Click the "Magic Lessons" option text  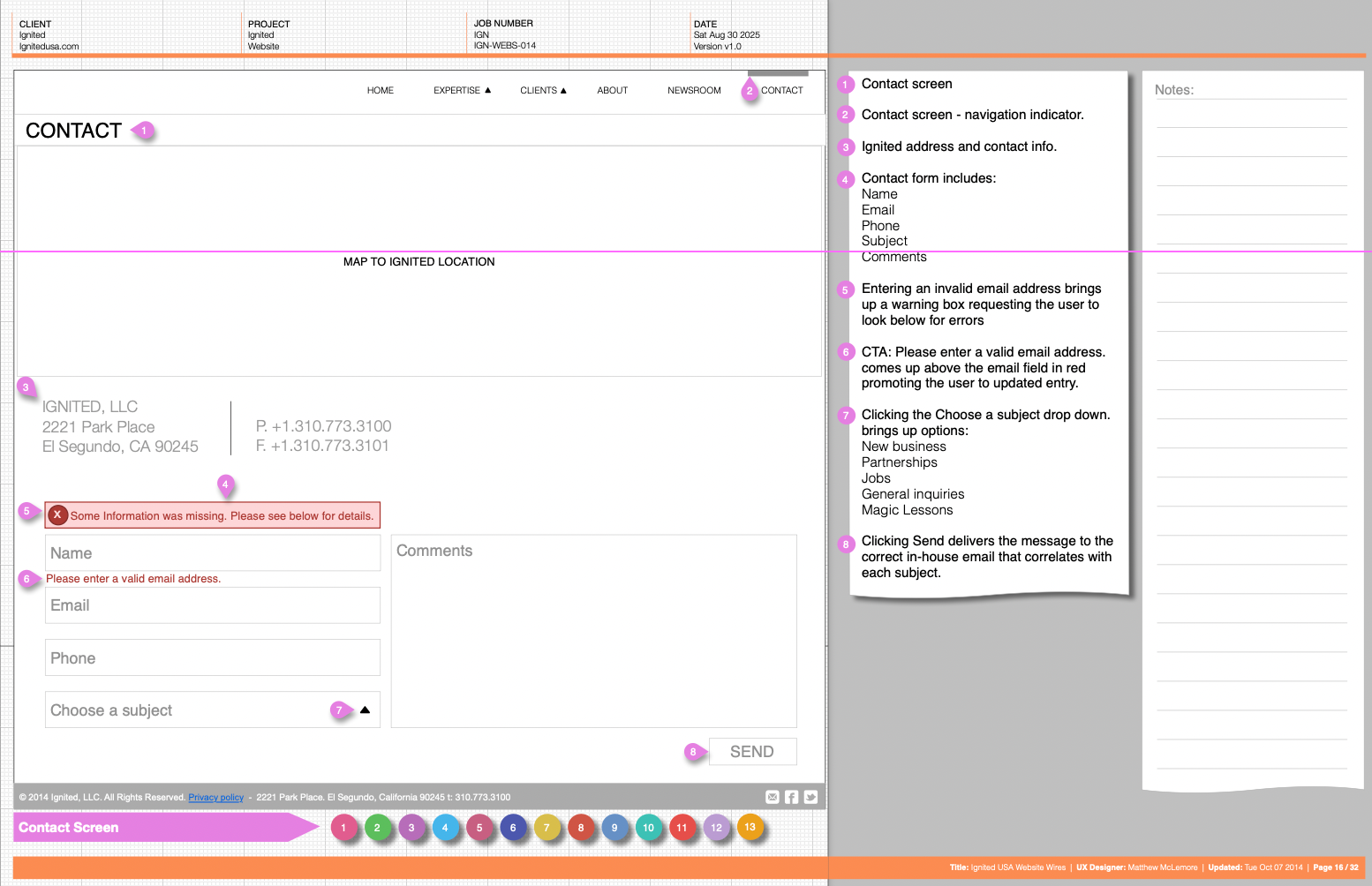pyautogui.click(x=907, y=510)
